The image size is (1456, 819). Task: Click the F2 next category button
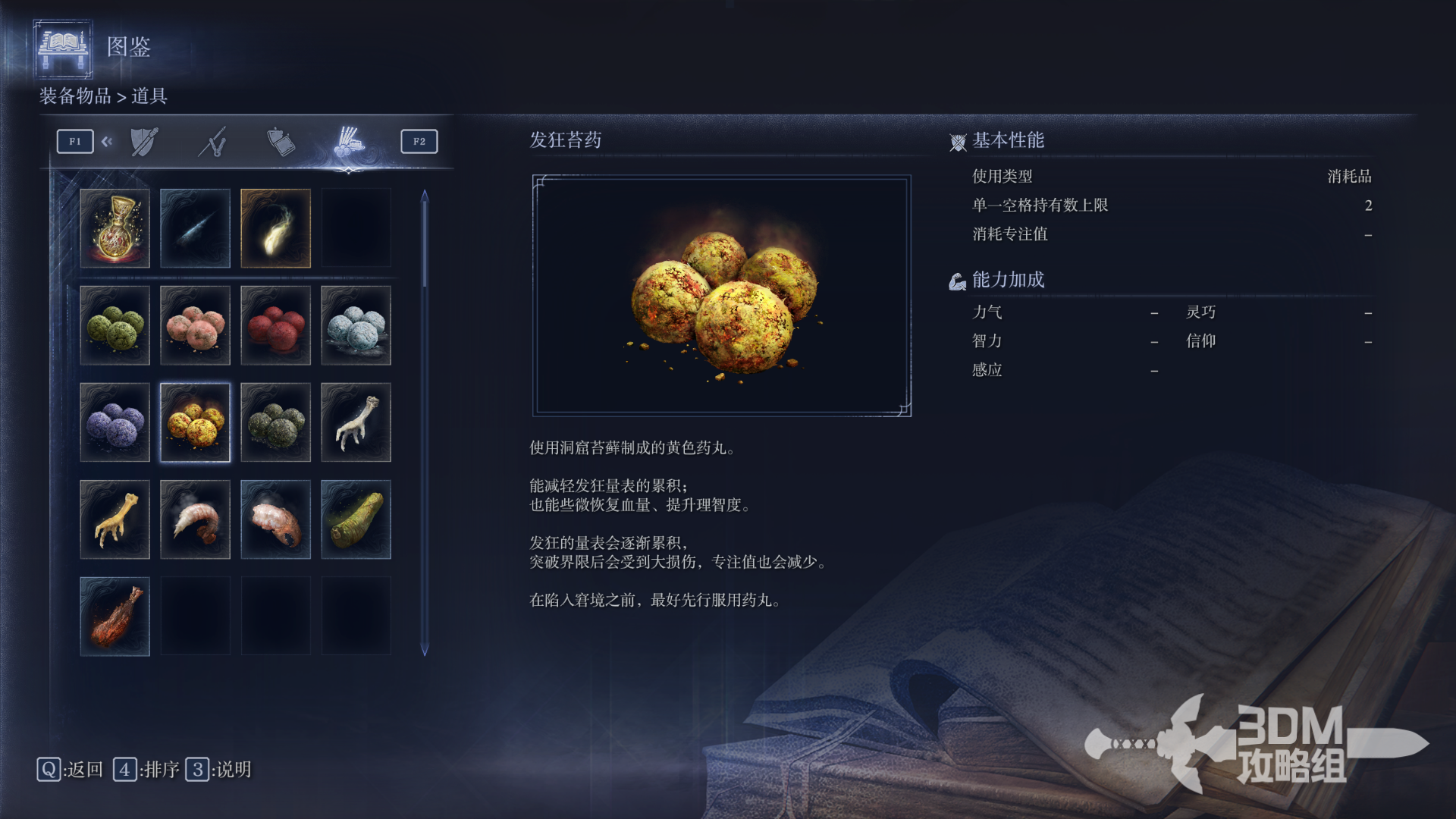(419, 142)
